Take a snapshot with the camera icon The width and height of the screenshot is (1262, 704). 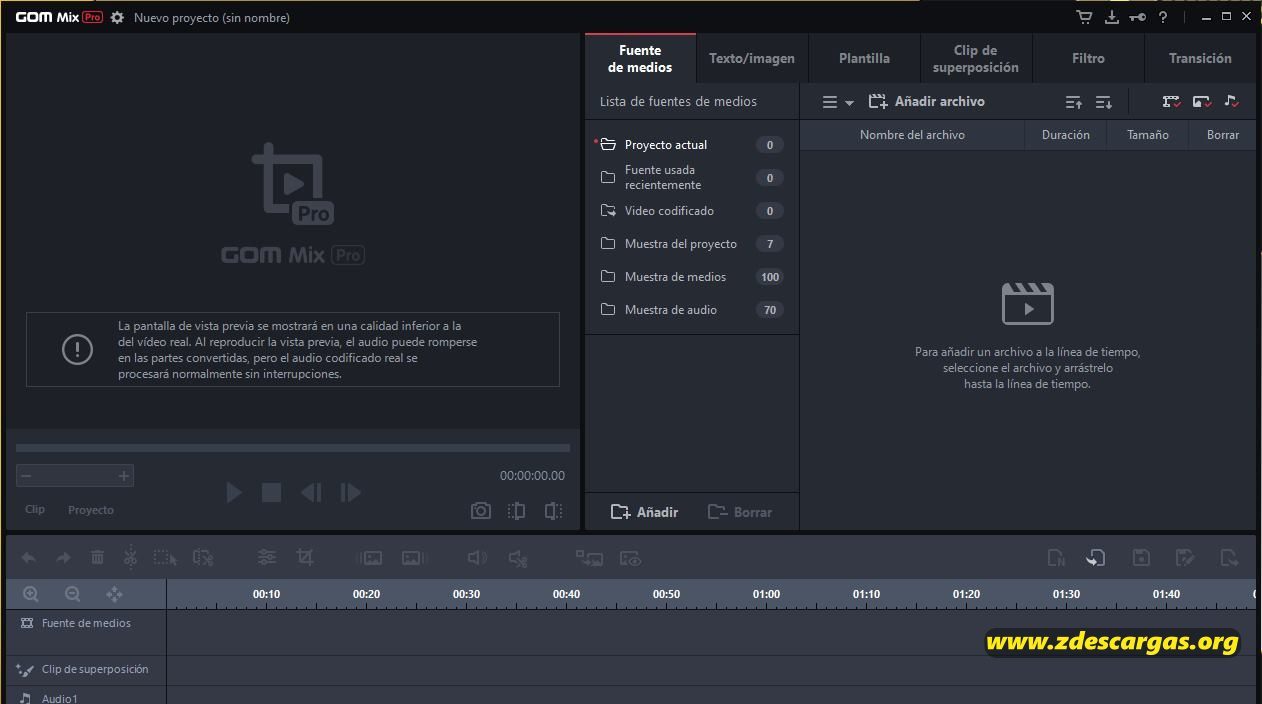click(x=481, y=511)
